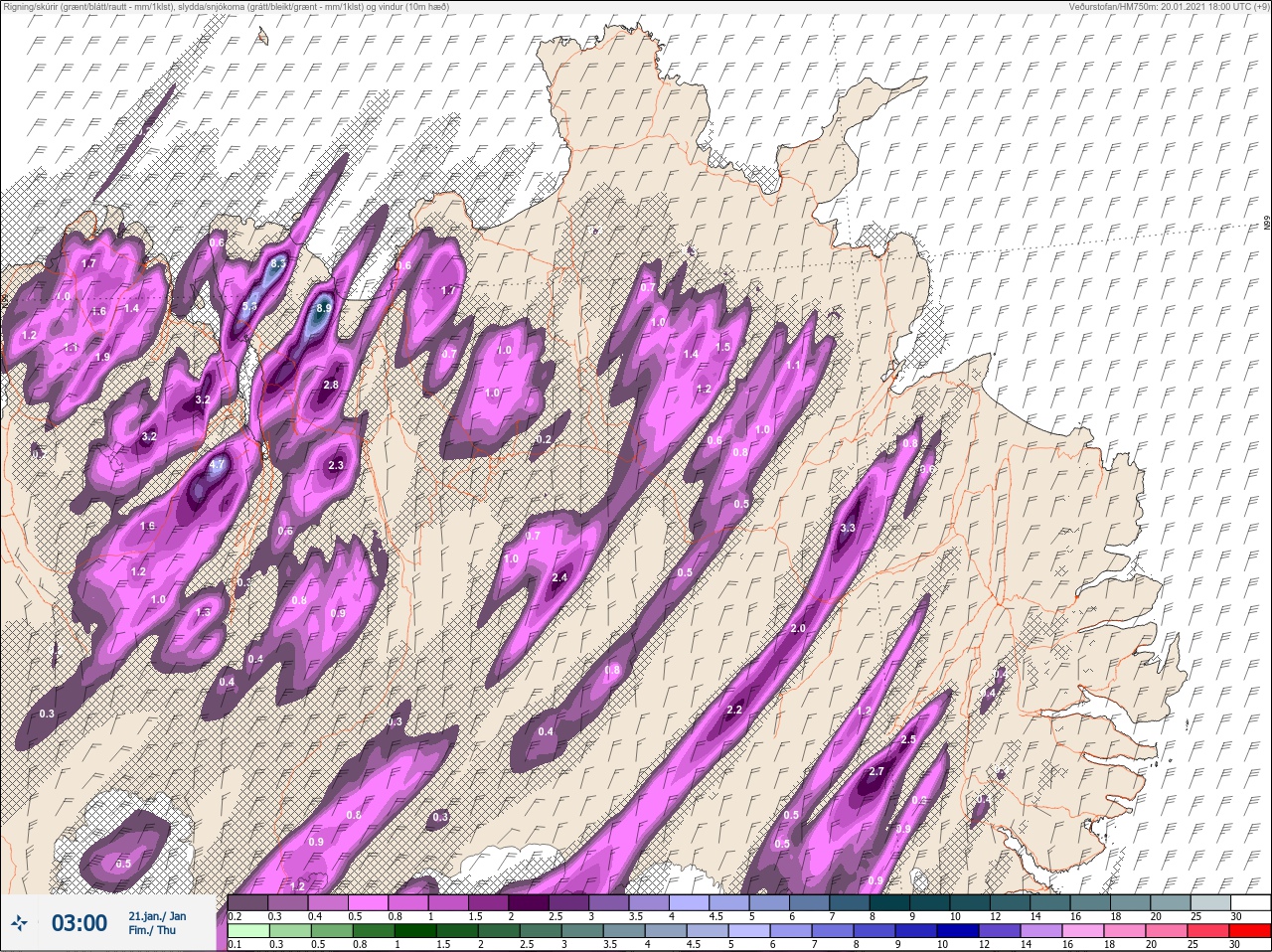The width and height of the screenshot is (1272, 952).
Task: Click the 2.0 precipitation value on the map
Action: tap(798, 629)
